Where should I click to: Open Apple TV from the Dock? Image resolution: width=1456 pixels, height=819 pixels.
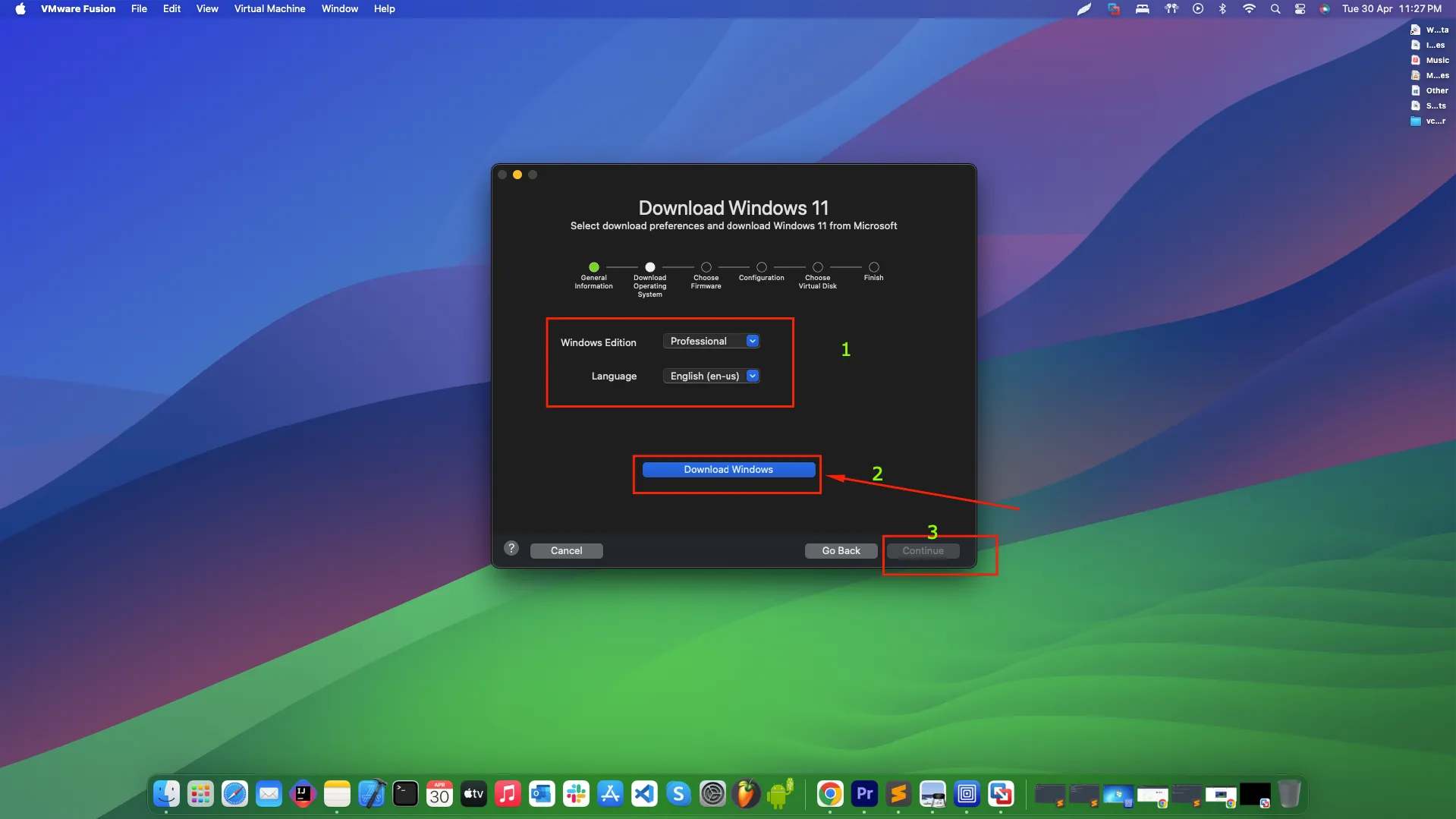473,794
